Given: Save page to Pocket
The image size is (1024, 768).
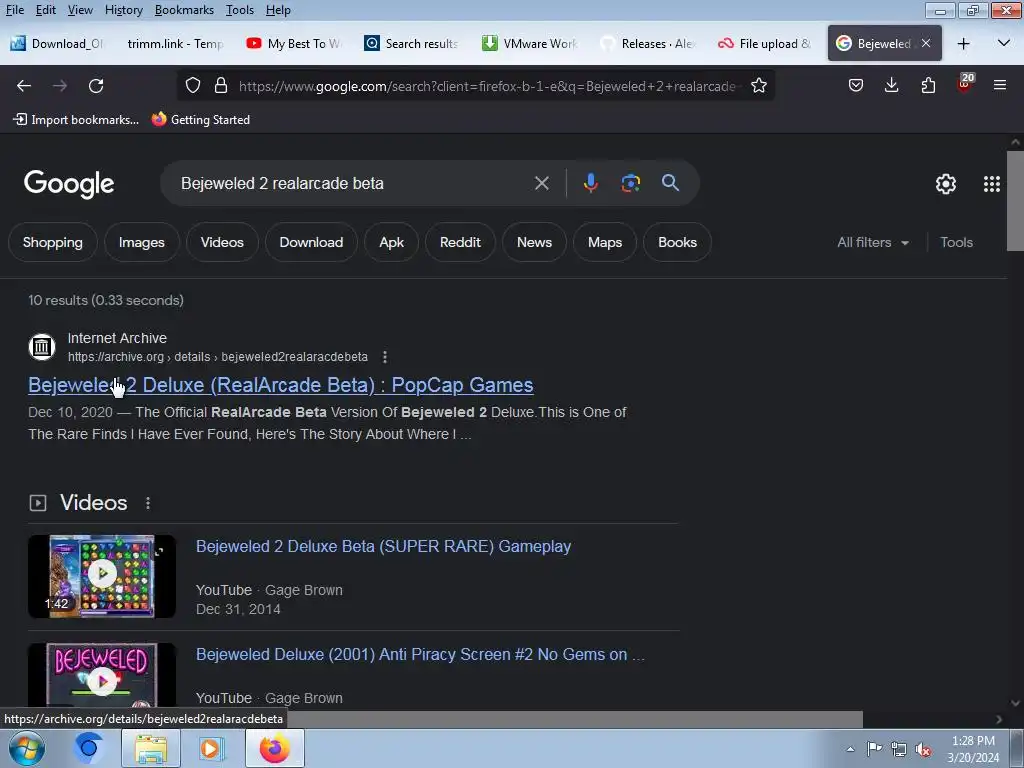Looking at the screenshot, I should pyautogui.click(x=856, y=86).
